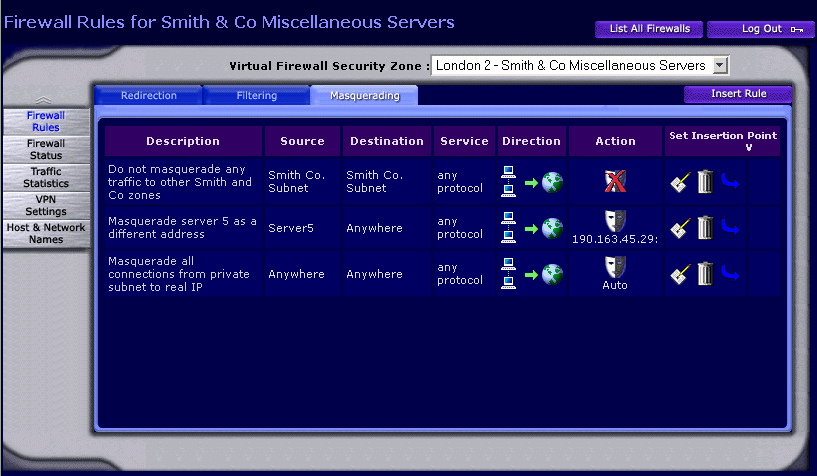Delete the 'Masquerade server 5' rule

[705, 228]
